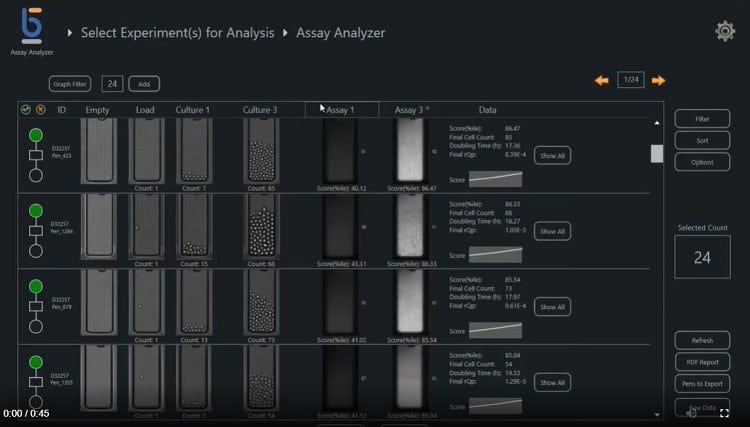The height and width of the screenshot is (427, 750).
Task: Select bottom empty circle state for Pen_679
Action: tap(36, 327)
